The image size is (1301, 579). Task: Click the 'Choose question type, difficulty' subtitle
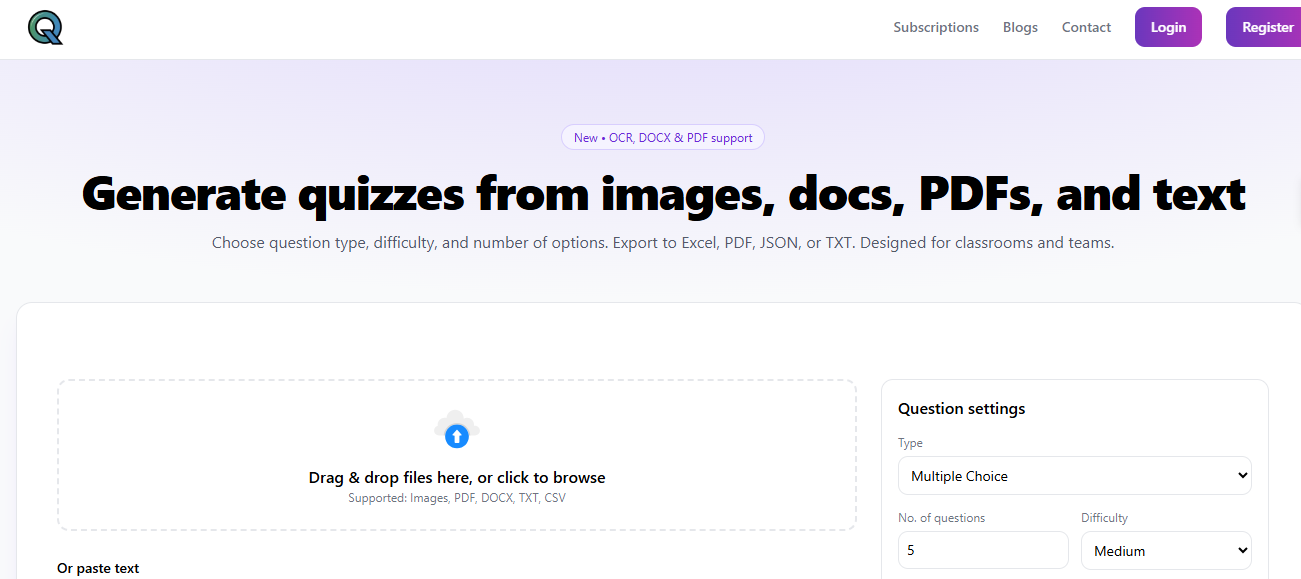coord(663,243)
